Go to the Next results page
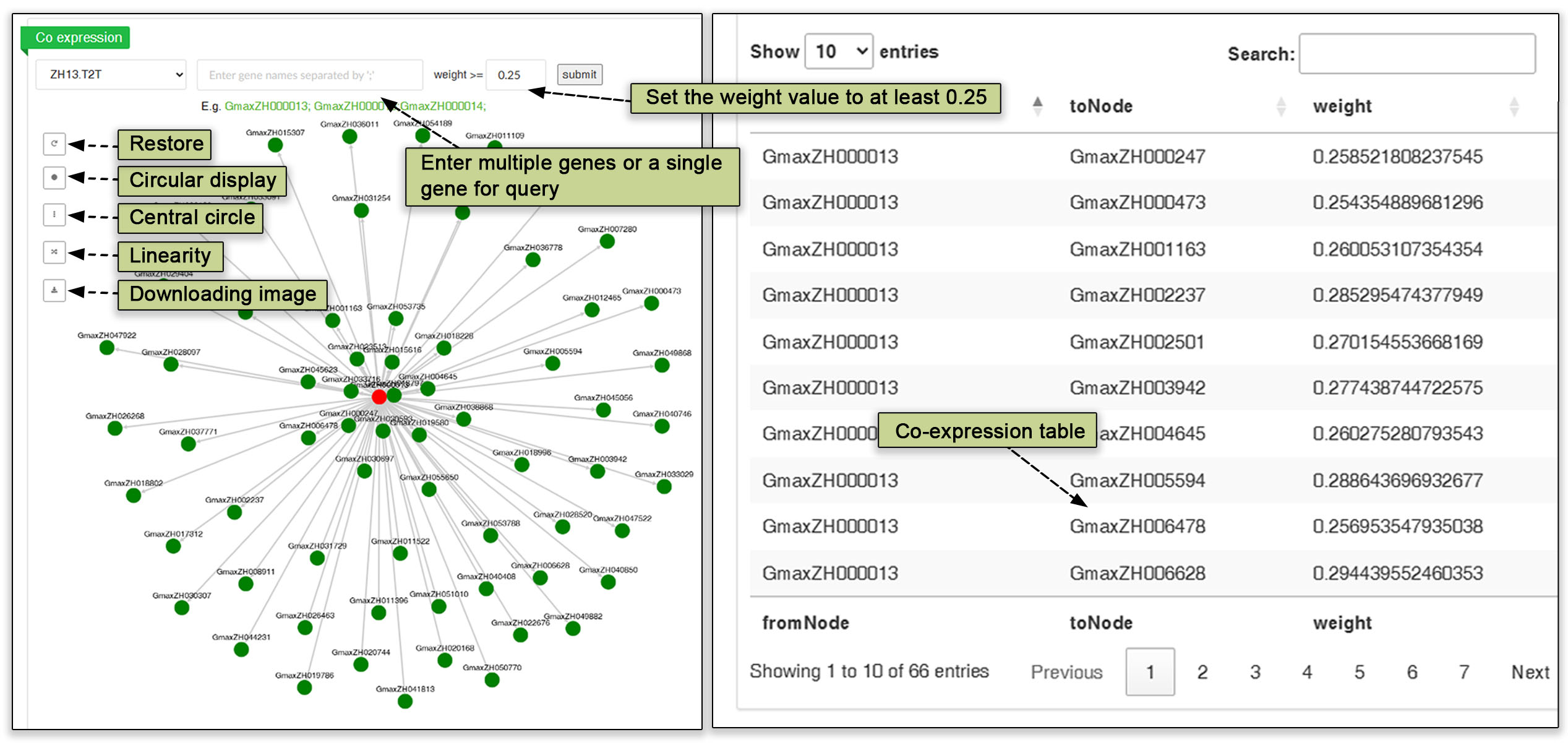Viewport: 1568px width, 745px height. (x=1530, y=672)
